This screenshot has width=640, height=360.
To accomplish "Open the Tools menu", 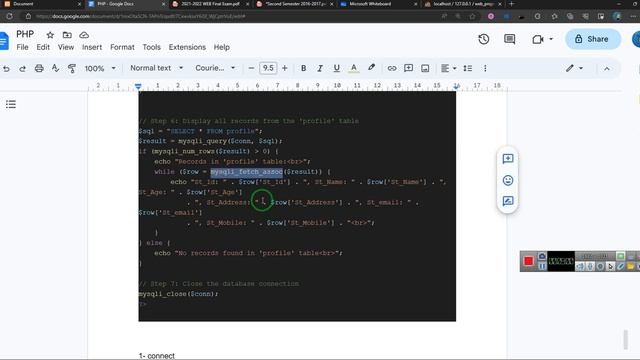I will click(x=151, y=47).
